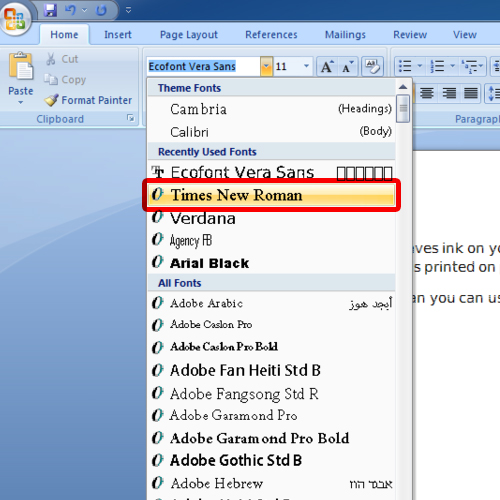Click the font list scrollbar thumb

[403, 109]
